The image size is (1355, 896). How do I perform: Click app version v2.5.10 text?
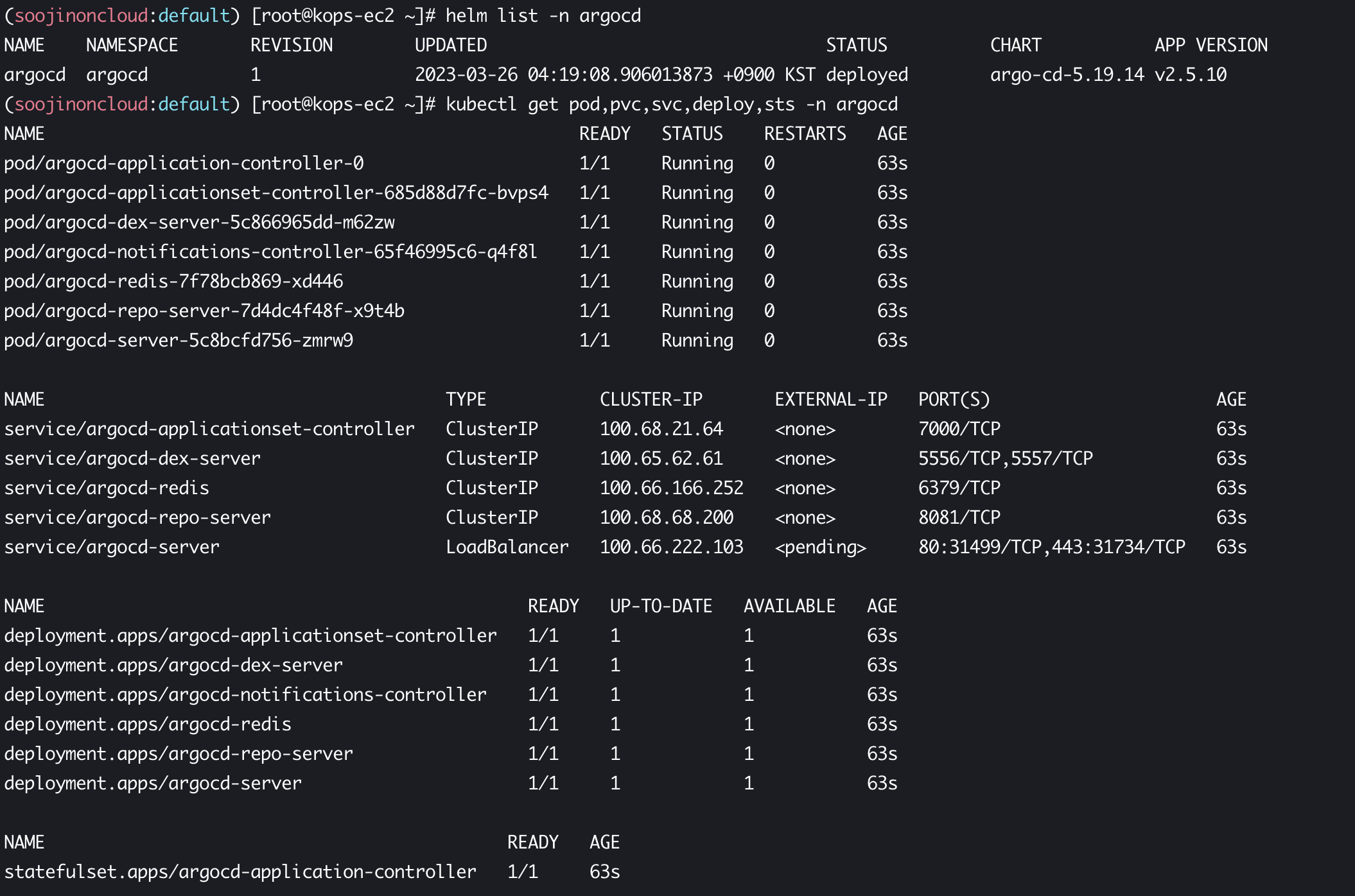coord(1190,74)
